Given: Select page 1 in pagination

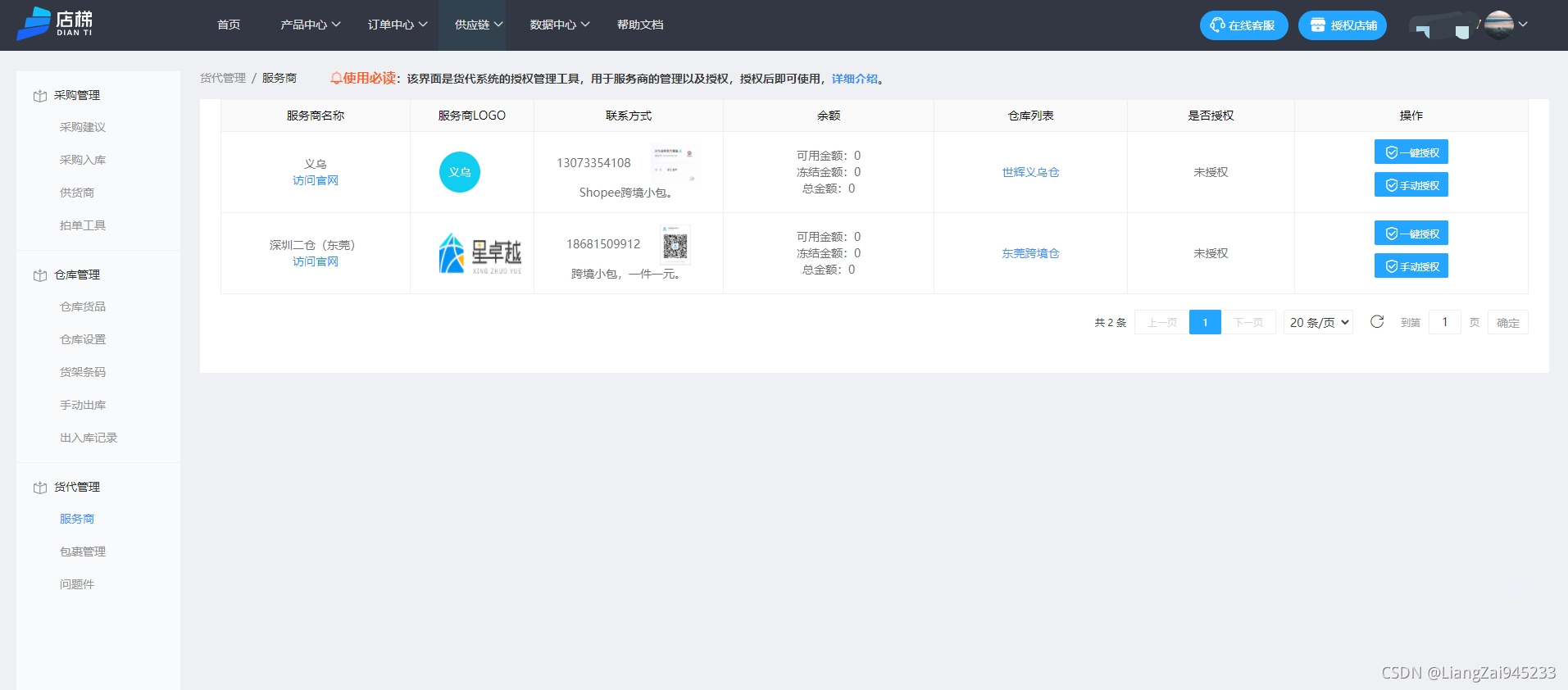Looking at the screenshot, I should point(1205,322).
